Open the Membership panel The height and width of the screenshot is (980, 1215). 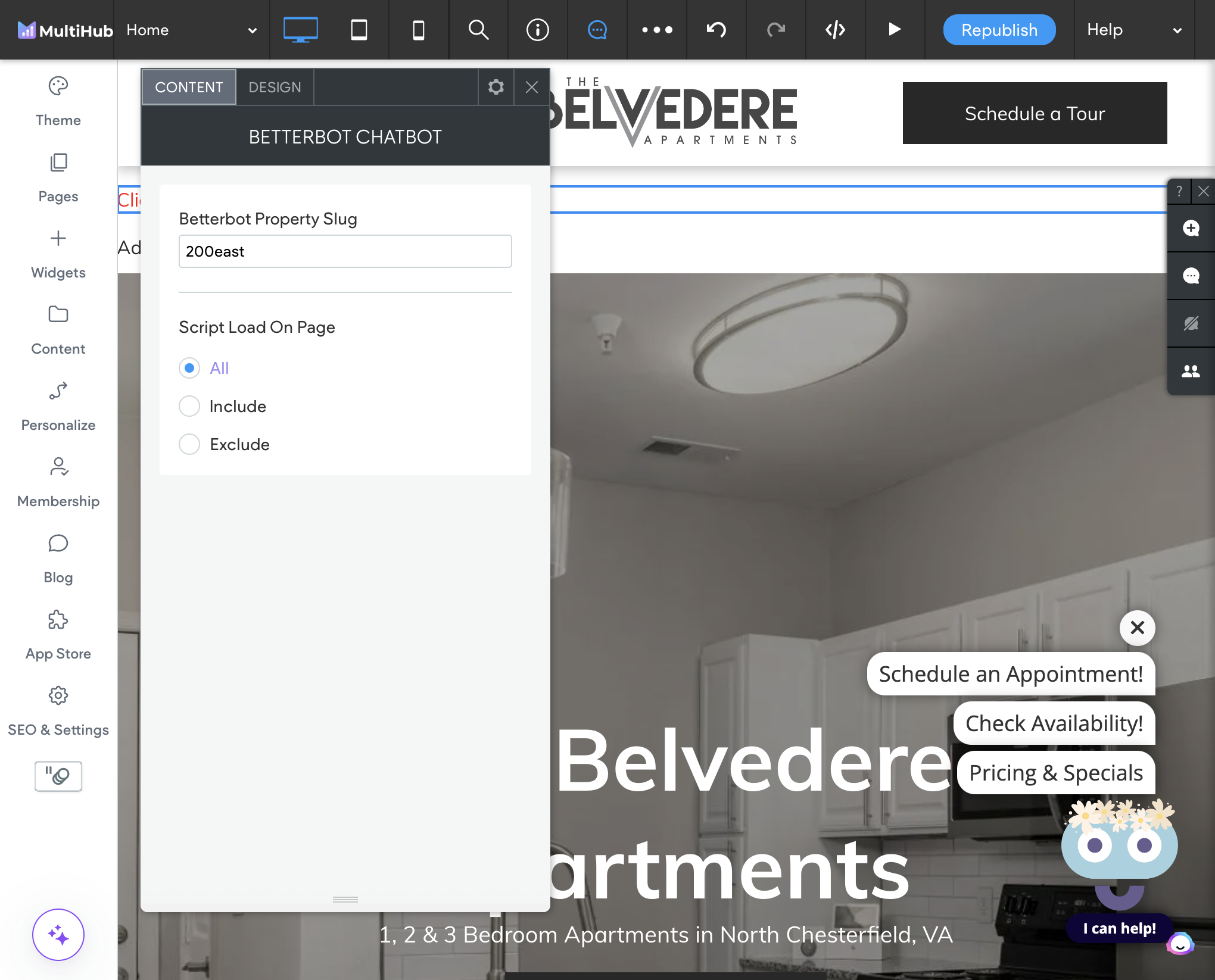tap(58, 483)
